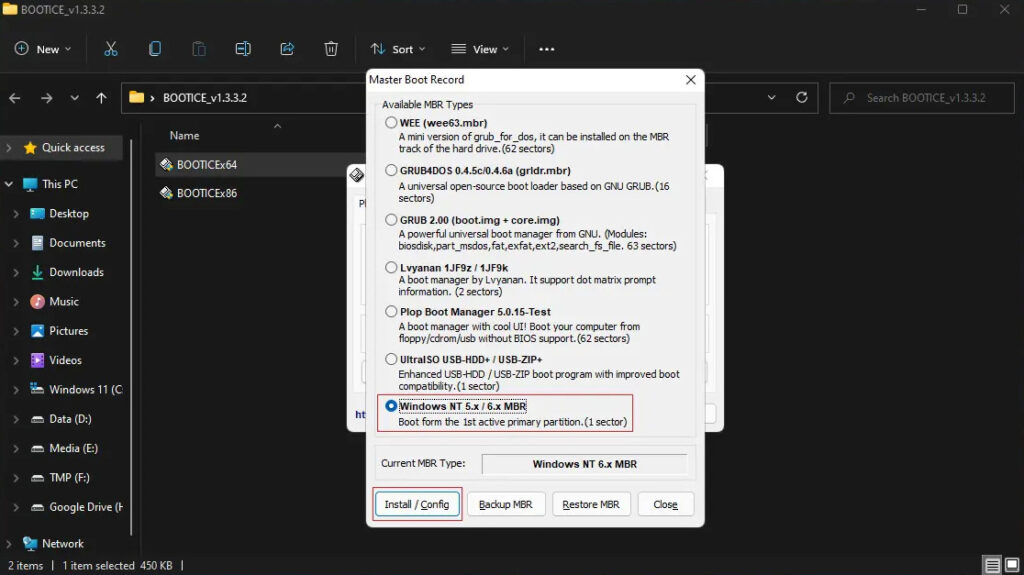
Task: Click the Backup MBR button
Action: click(x=505, y=504)
